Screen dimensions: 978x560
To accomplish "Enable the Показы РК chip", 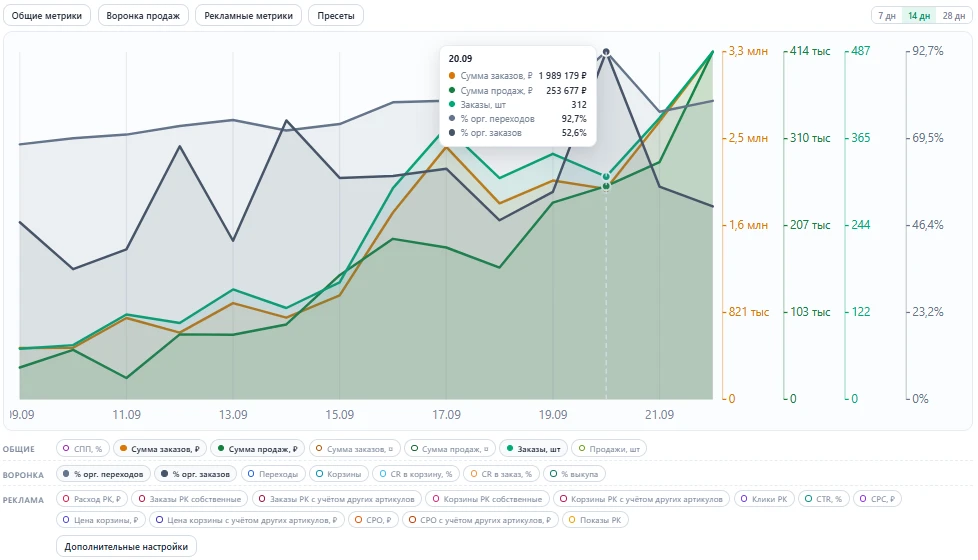I will click(x=595, y=519).
